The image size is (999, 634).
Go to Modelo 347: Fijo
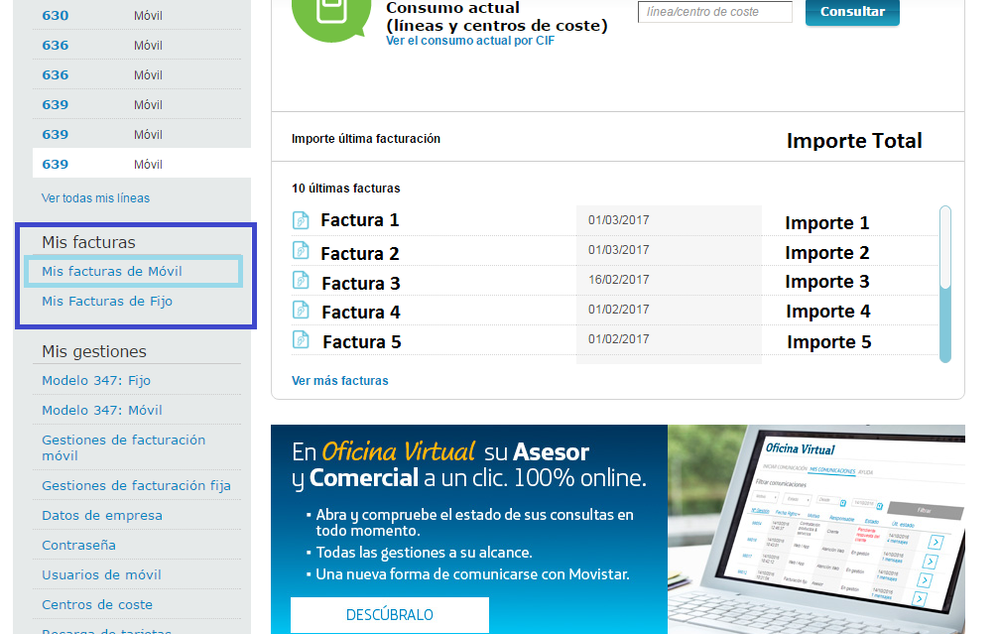pos(96,380)
